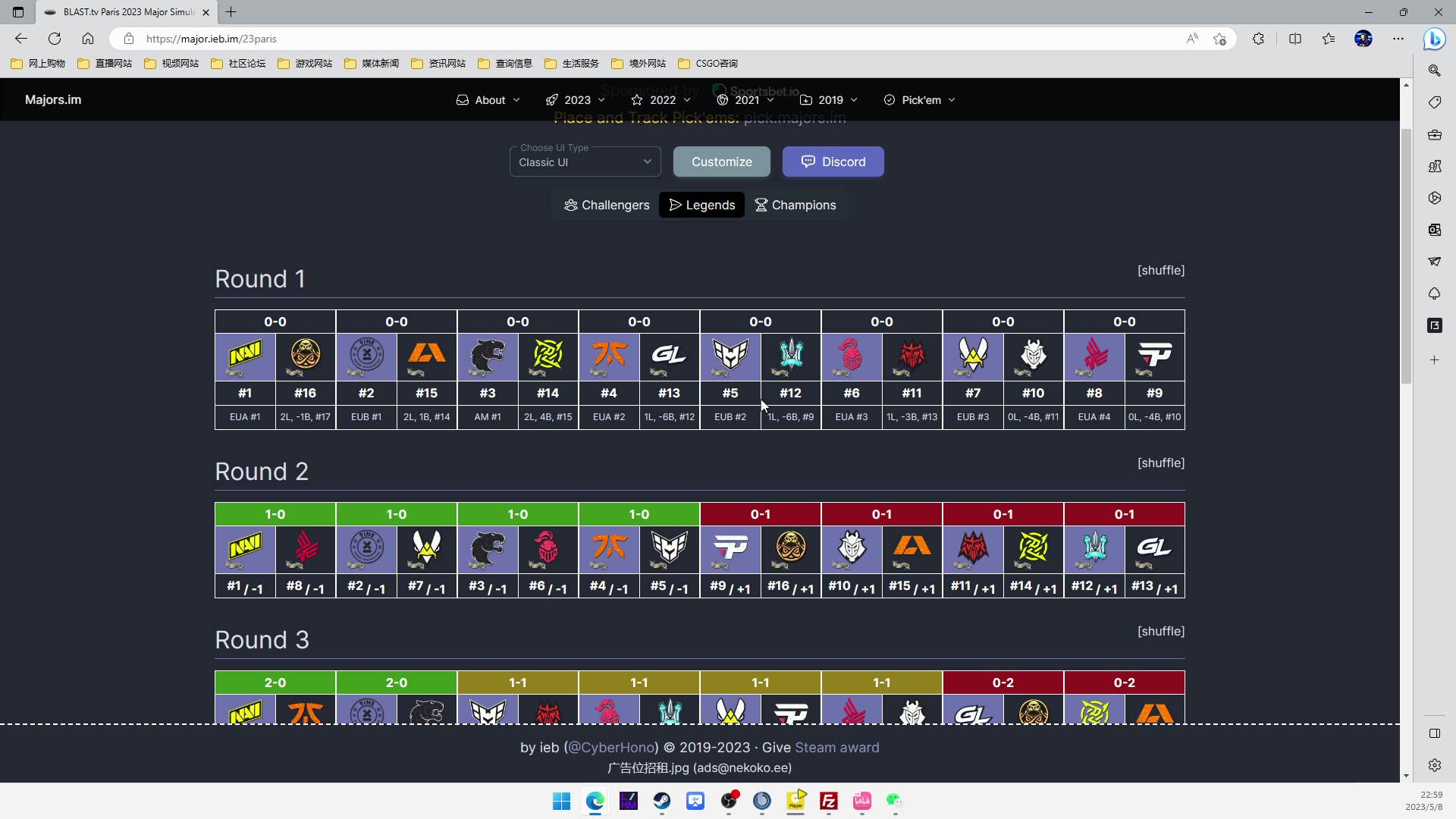This screenshot has width=1456, height=819.
Task: Expand the 2022 menu
Action: click(661, 100)
